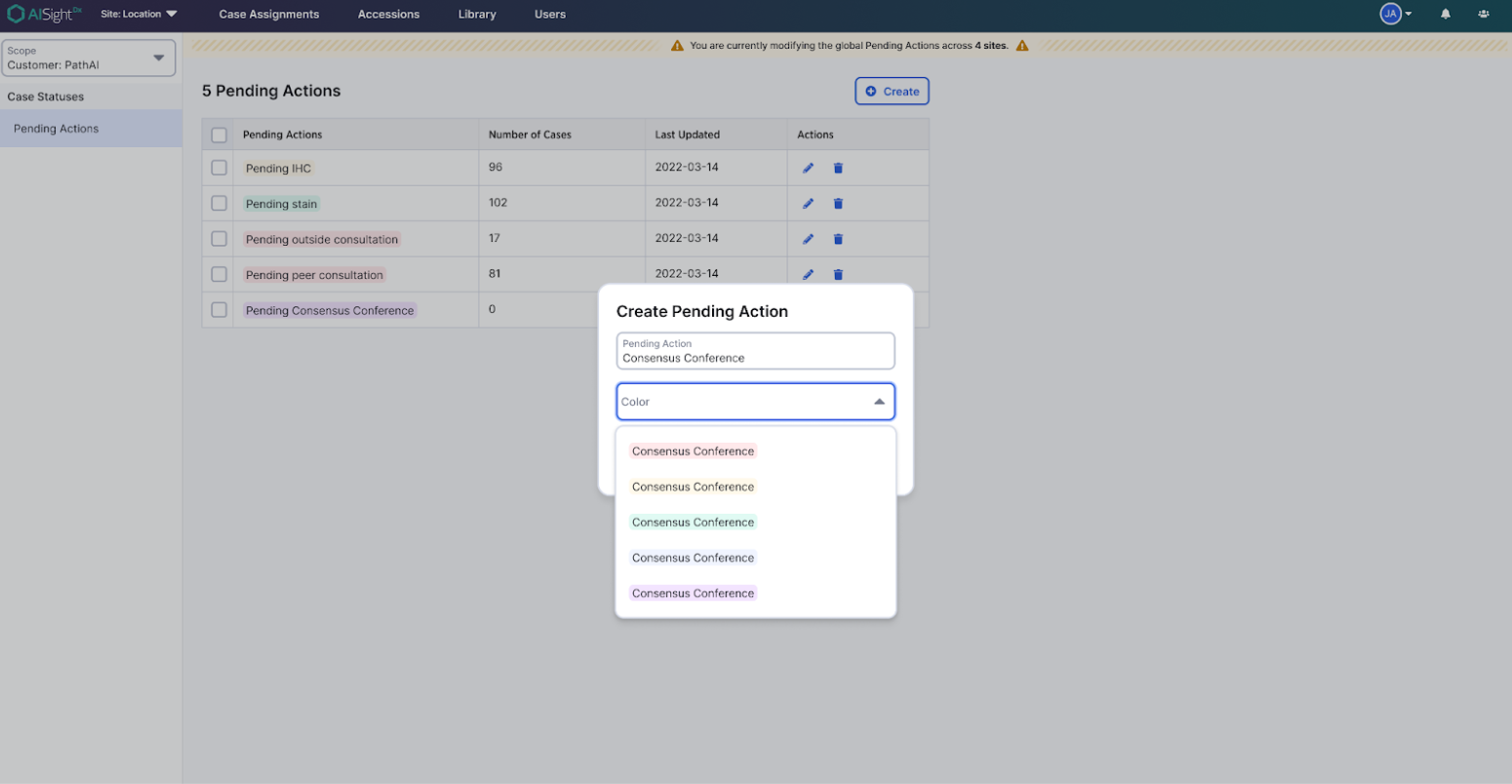The width and height of the screenshot is (1512, 784).
Task: Open the Users menu
Action: (x=550, y=14)
